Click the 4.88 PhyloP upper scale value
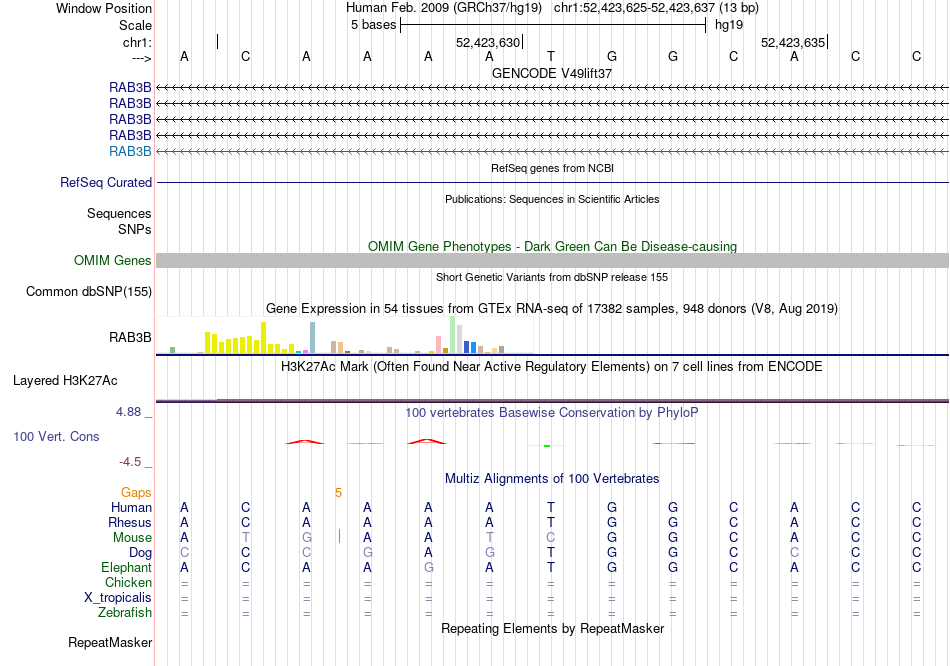Screen dimensions: 950x666 tap(128, 412)
